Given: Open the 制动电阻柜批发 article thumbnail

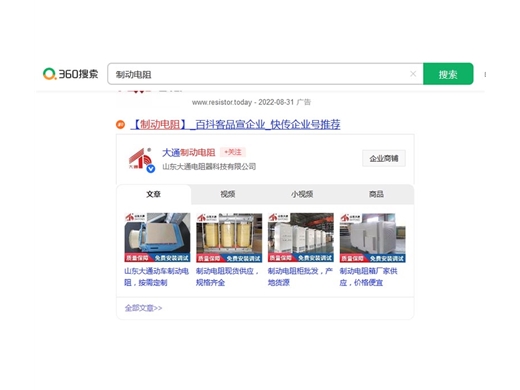Looking at the screenshot, I should pyautogui.click(x=301, y=238).
